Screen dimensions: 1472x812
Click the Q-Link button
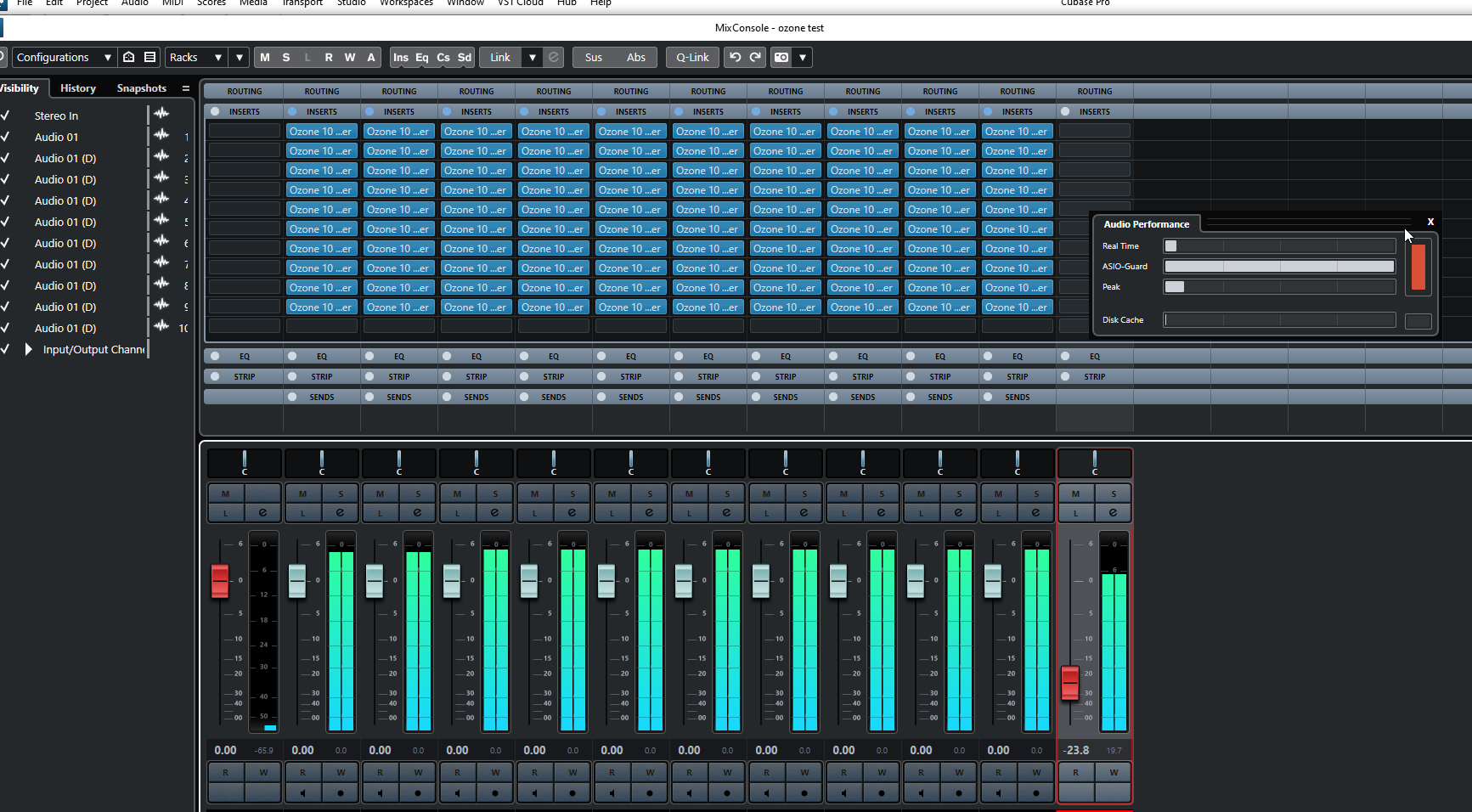point(692,57)
